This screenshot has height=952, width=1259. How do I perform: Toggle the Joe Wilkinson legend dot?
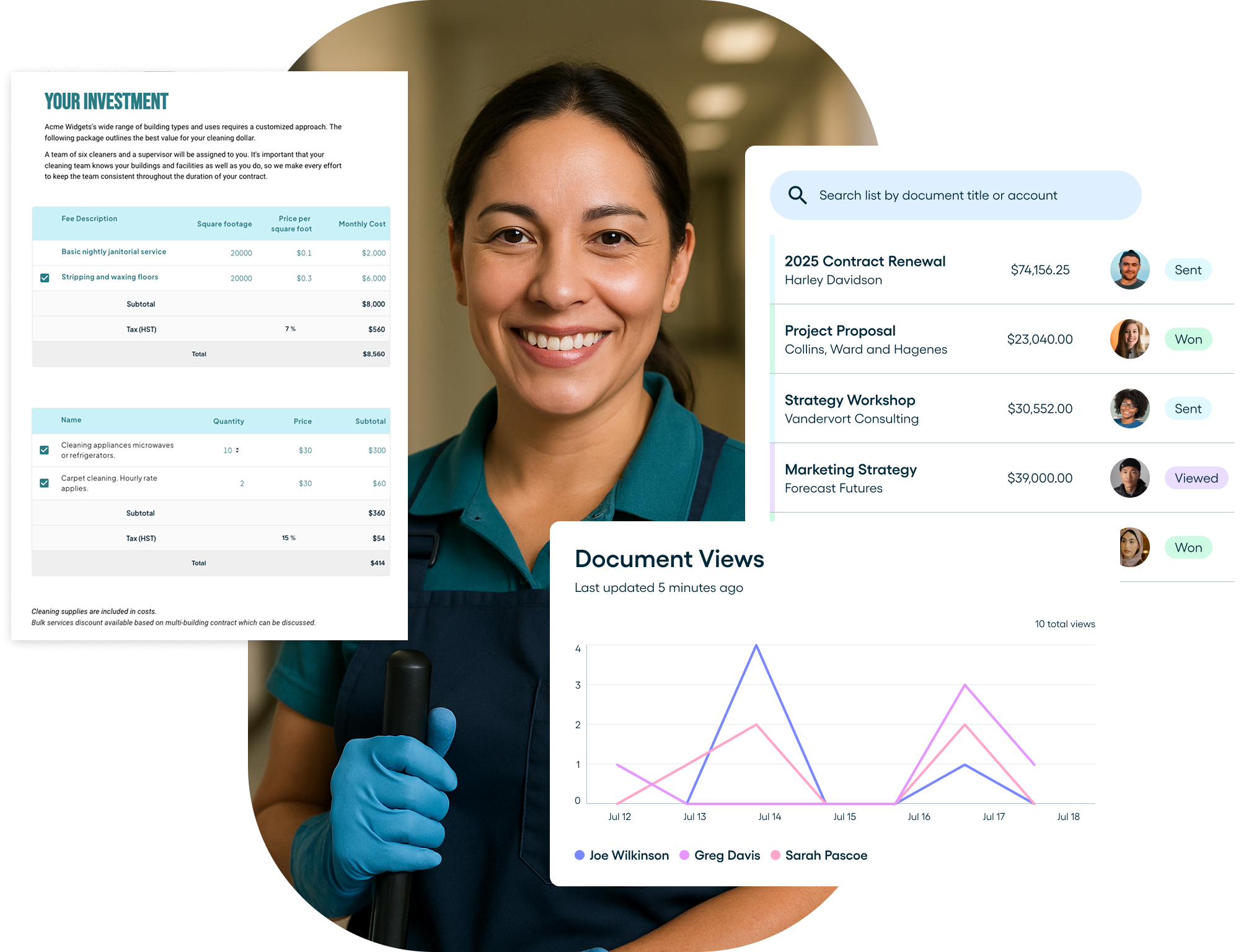coord(580,855)
